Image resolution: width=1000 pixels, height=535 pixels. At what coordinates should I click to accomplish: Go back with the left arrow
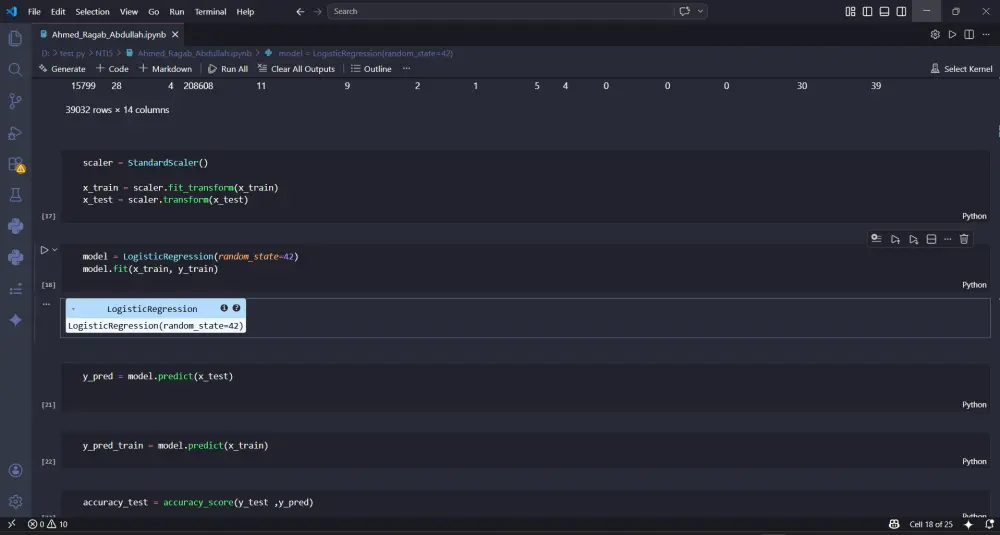[x=300, y=11]
